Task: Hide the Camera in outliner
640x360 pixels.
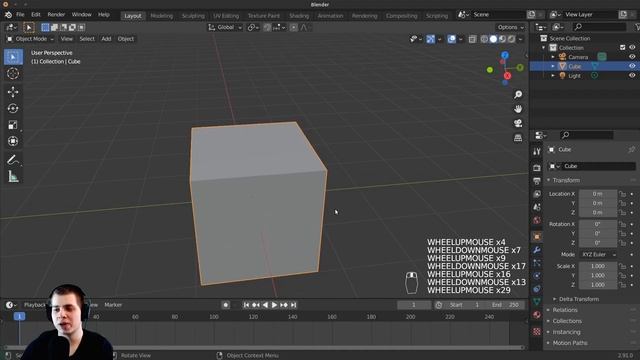Action: click(632, 57)
